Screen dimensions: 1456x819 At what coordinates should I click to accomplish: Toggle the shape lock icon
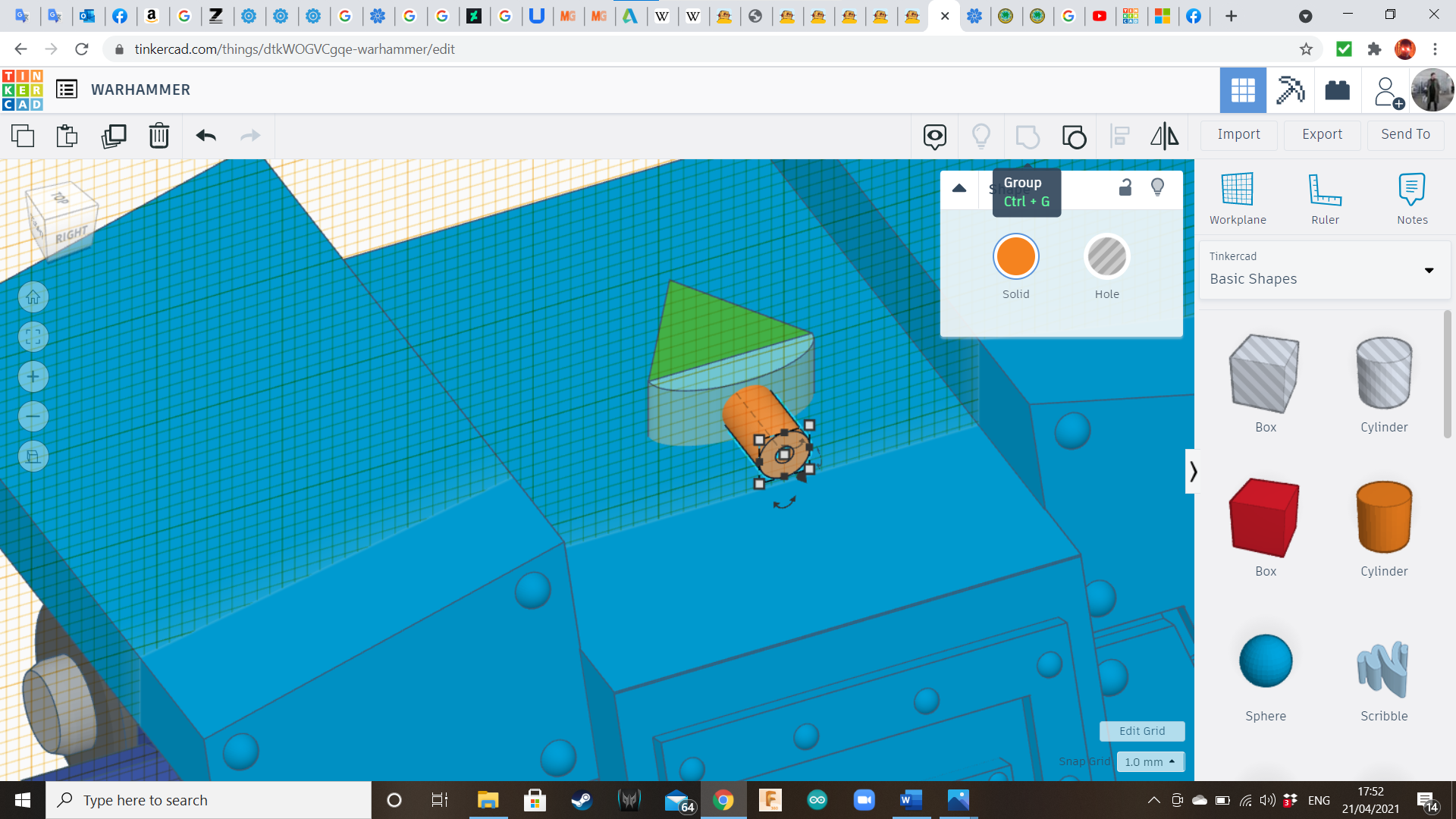coord(1125,187)
